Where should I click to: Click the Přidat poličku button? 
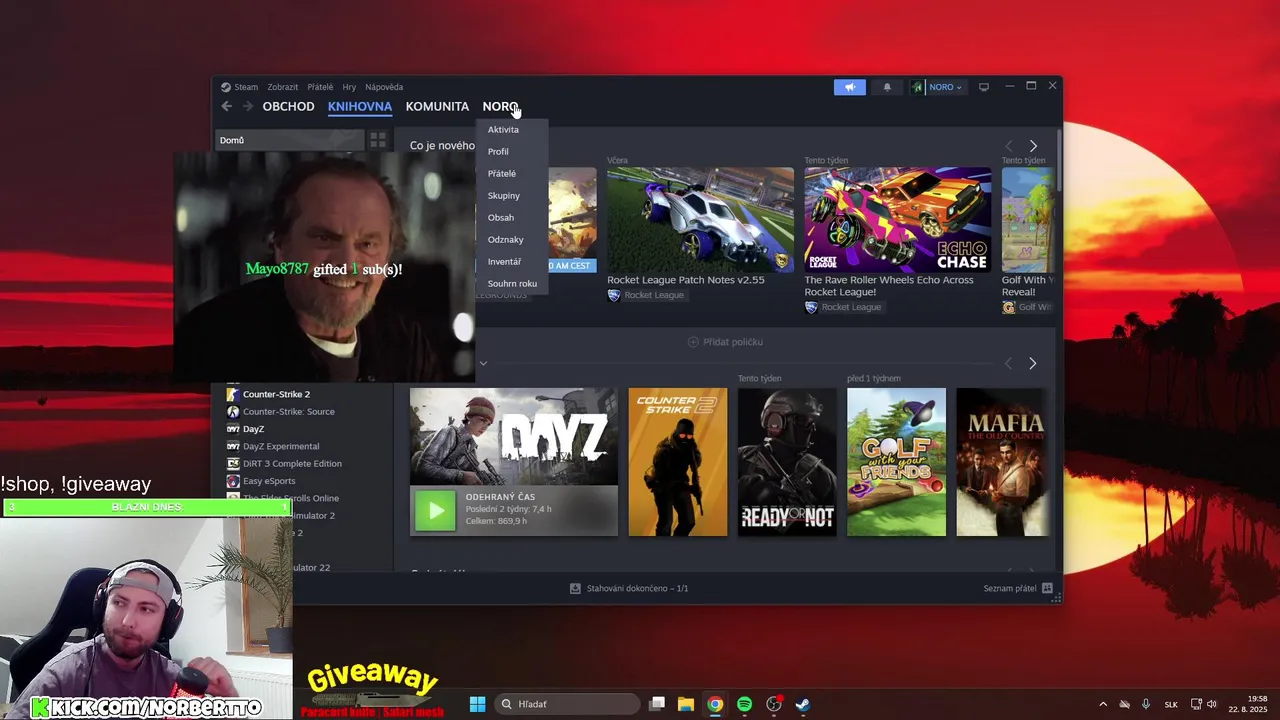tap(725, 342)
